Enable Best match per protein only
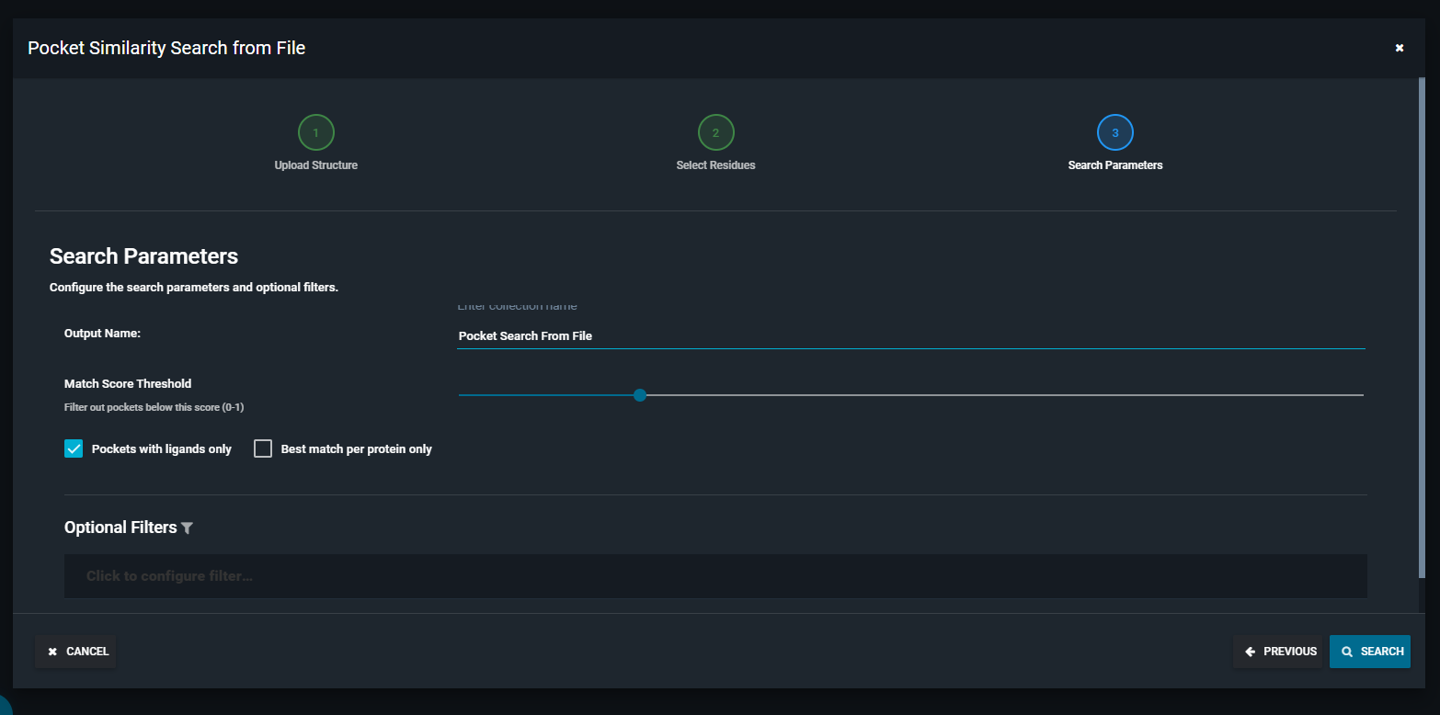This screenshot has width=1440, height=715. pos(263,449)
